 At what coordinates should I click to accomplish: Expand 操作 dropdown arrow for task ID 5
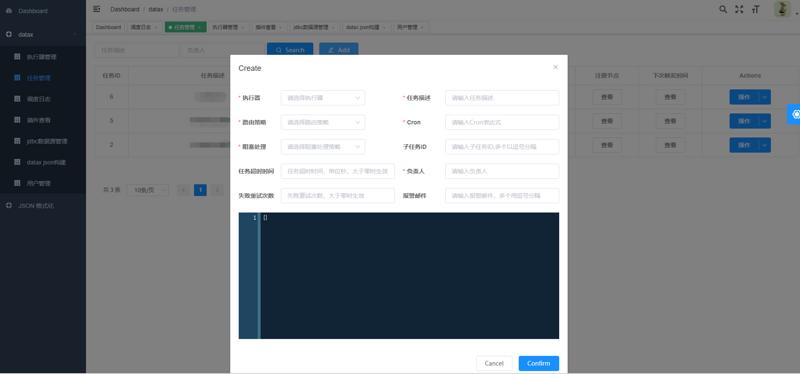(764, 121)
